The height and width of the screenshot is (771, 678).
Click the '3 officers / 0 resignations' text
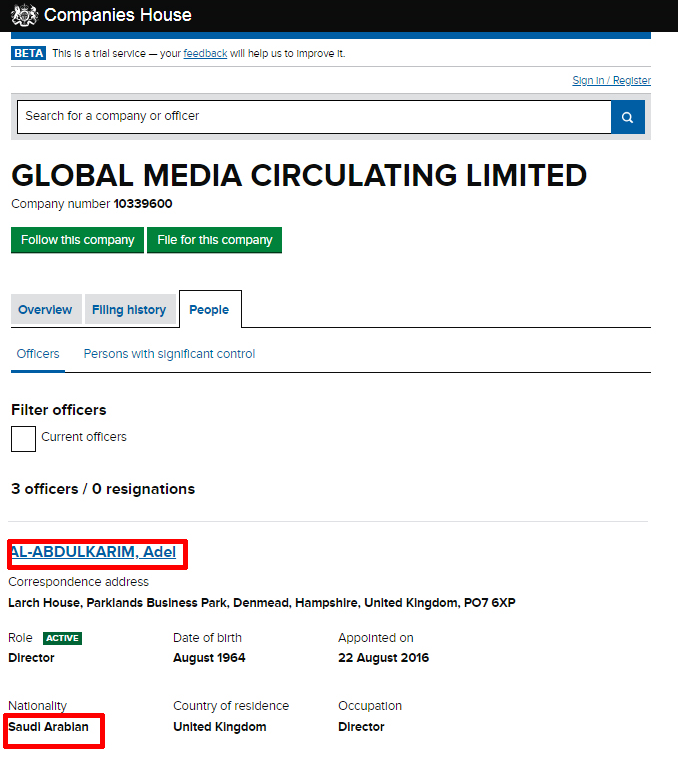(103, 489)
